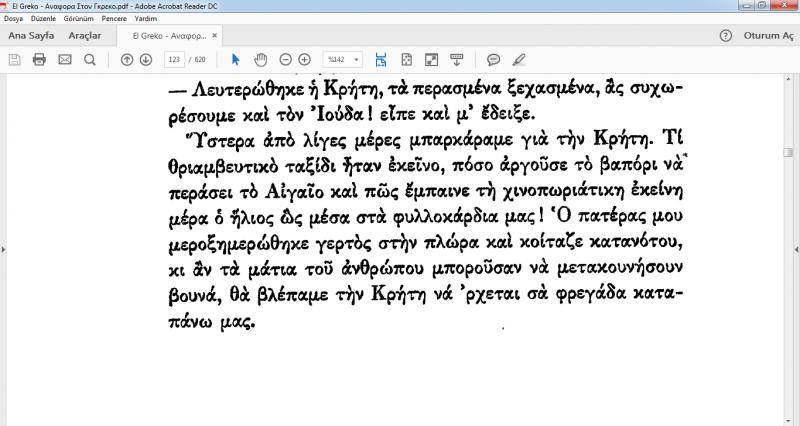The height and width of the screenshot is (426, 800).
Task: Open the Dosya menu
Action: coord(13,18)
